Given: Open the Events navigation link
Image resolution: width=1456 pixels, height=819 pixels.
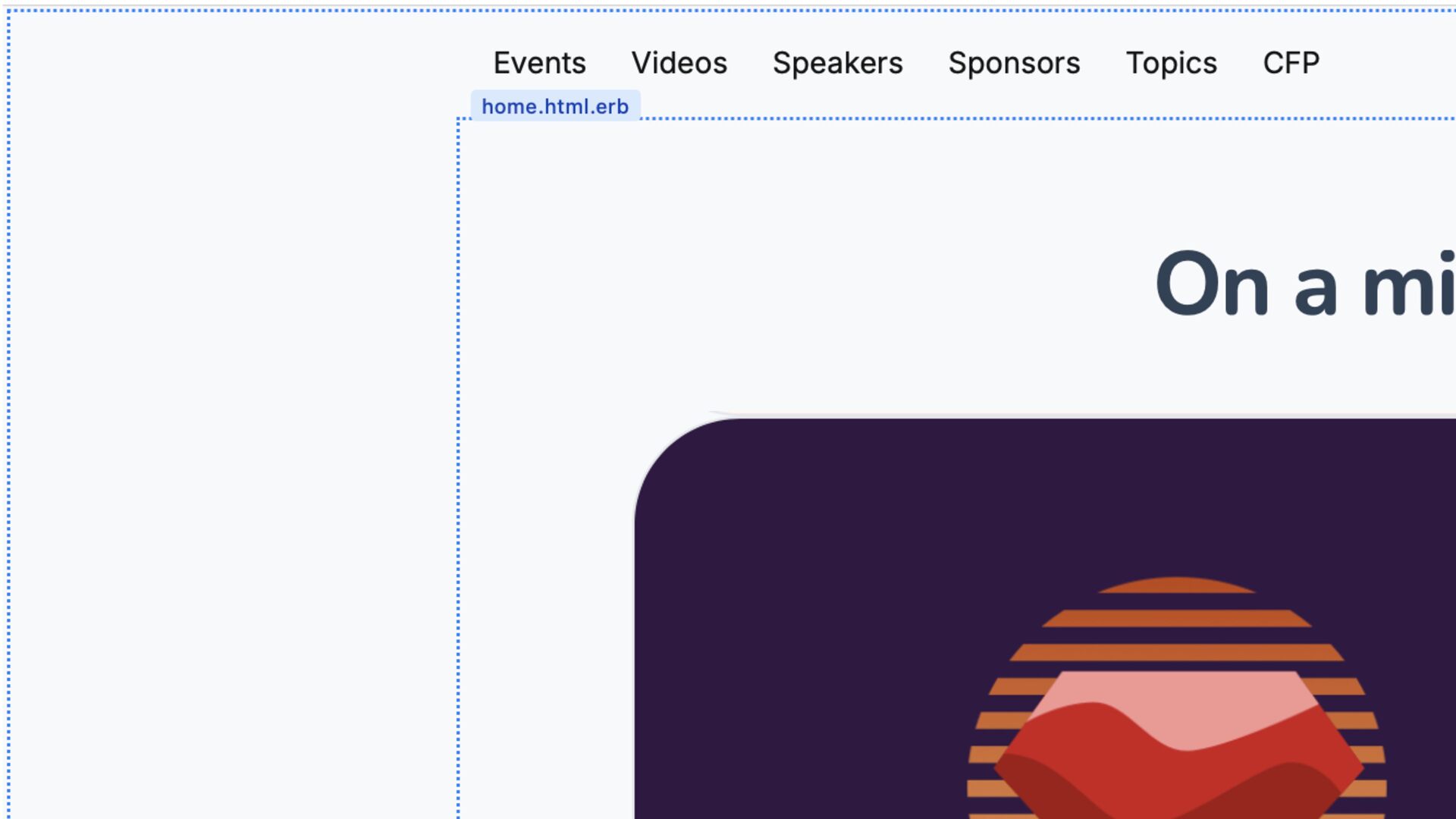Looking at the screenshot, I should [x=539, y=63].
